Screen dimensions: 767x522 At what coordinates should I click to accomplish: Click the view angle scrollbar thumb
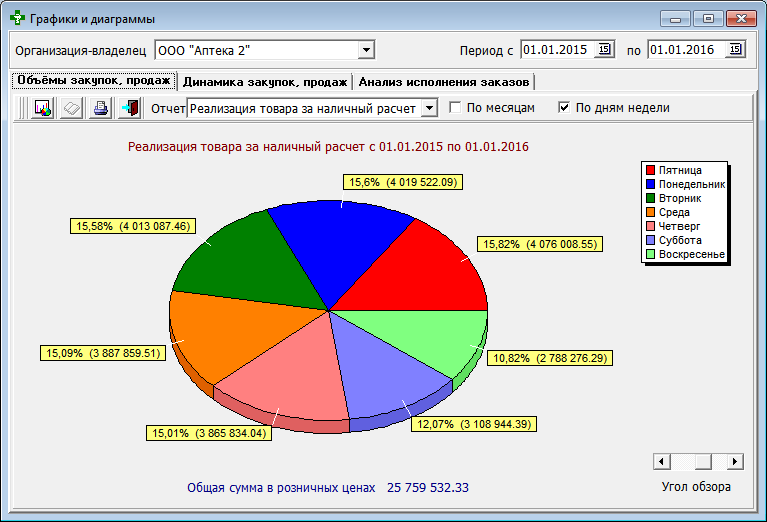pos(703,461)
